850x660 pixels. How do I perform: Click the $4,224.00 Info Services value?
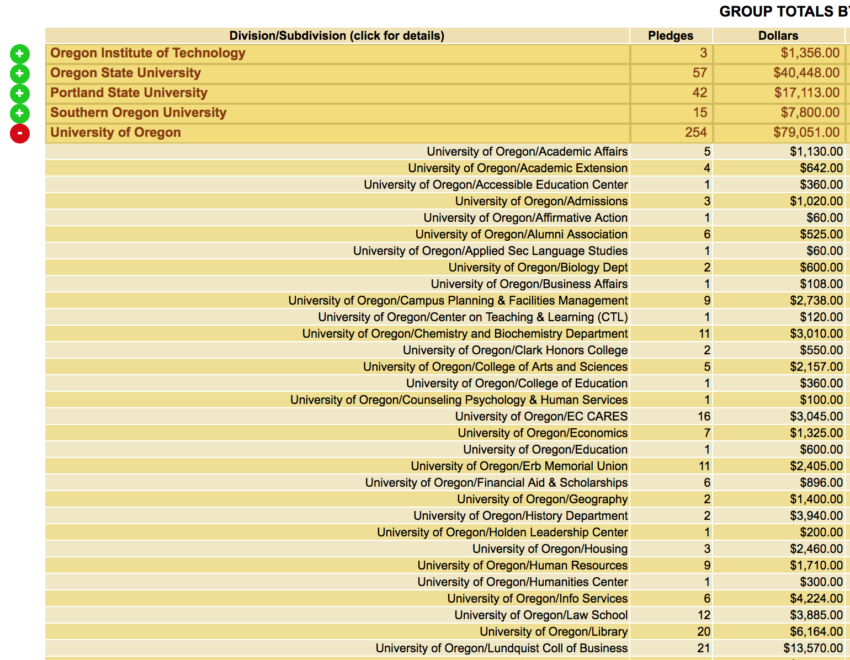[816, 598]
